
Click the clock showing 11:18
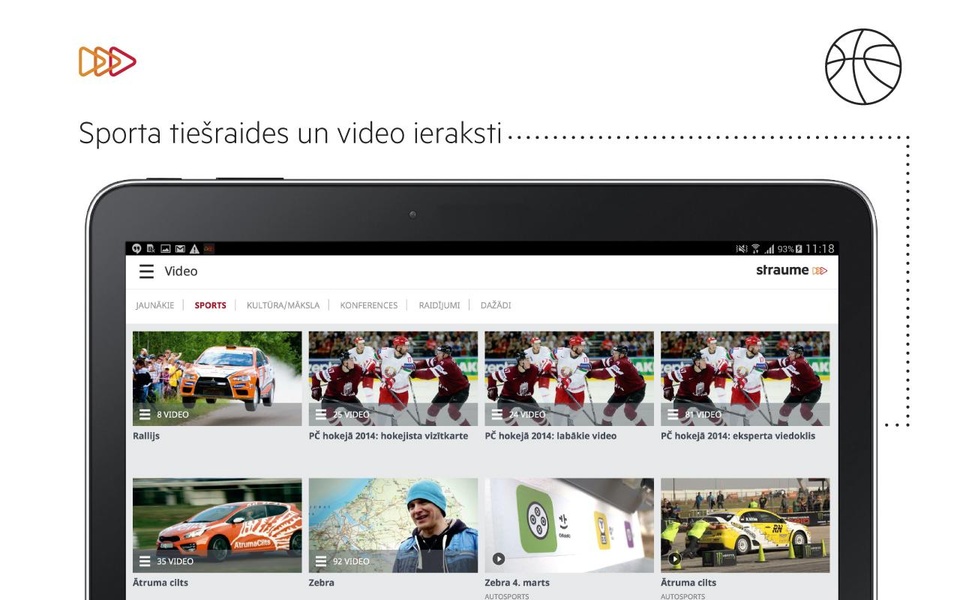pyautogui.click(x=820, y=249)
